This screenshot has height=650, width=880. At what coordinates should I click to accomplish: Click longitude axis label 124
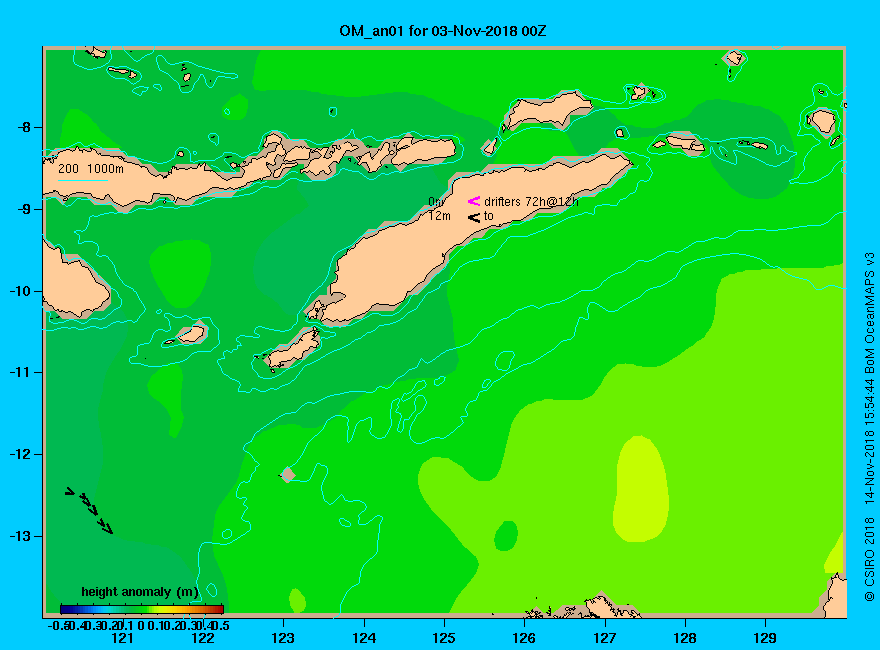tap(364, 638)
